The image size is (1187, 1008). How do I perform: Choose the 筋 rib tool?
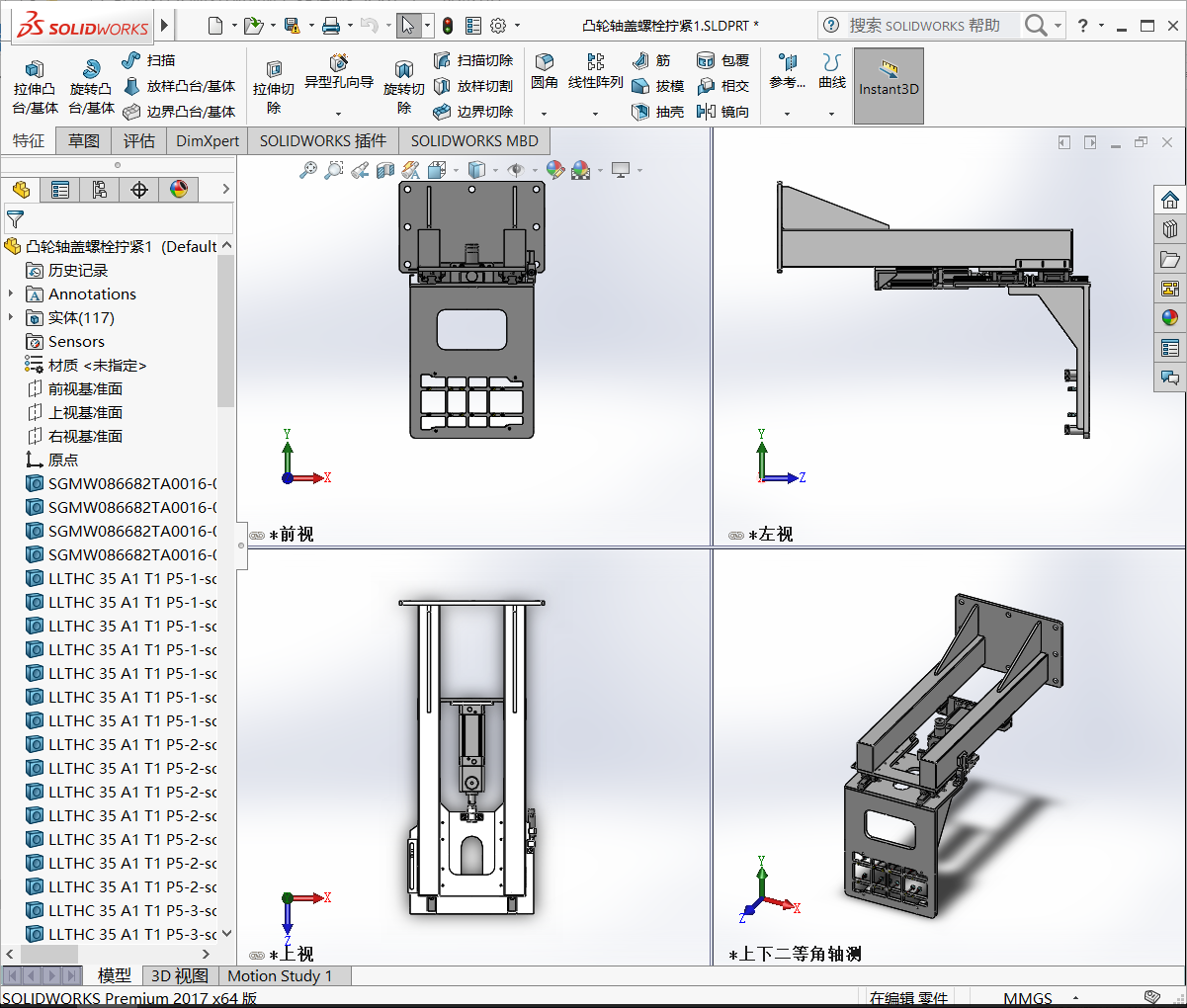[x=650, y=60]
